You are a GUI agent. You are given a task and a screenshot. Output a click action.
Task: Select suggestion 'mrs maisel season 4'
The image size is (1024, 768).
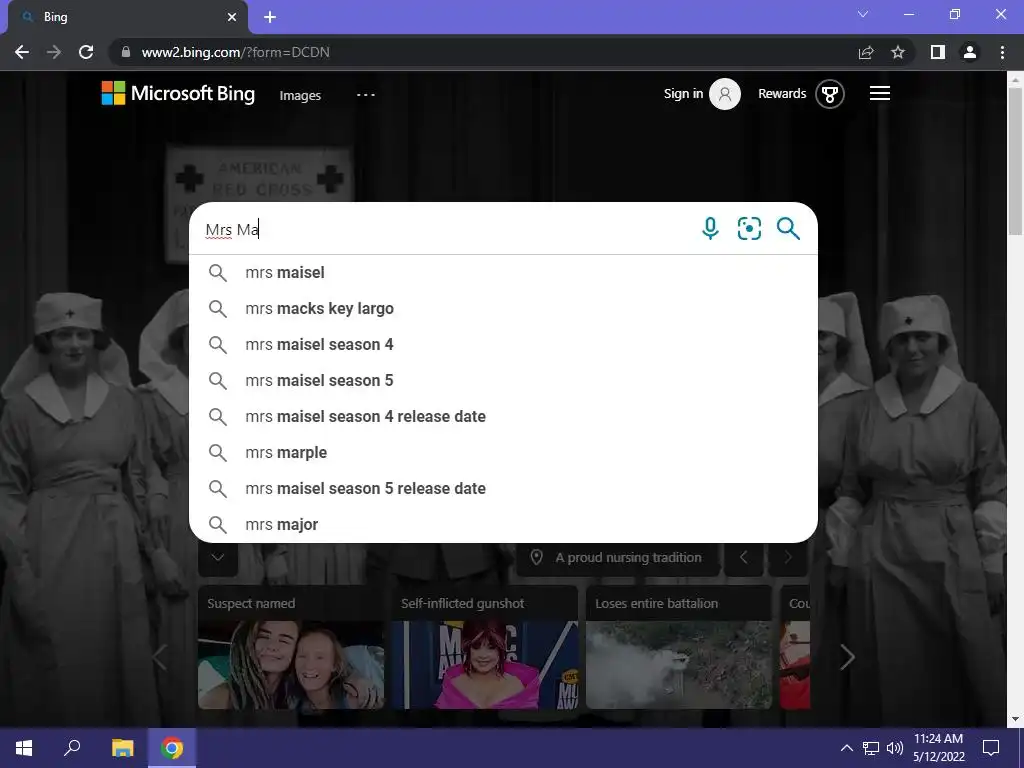click(503, 344)
